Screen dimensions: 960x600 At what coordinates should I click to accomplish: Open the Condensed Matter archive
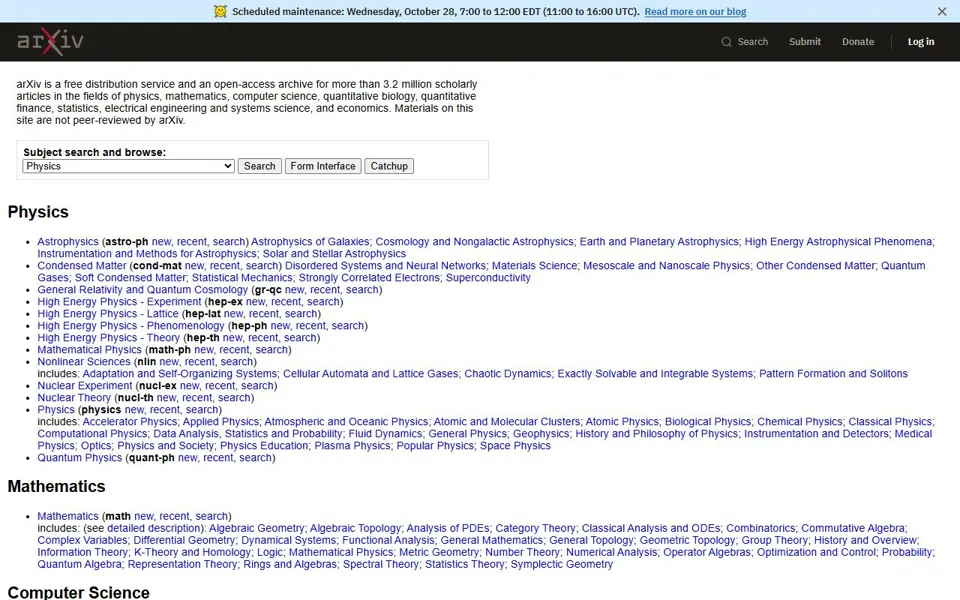[81, 266]
